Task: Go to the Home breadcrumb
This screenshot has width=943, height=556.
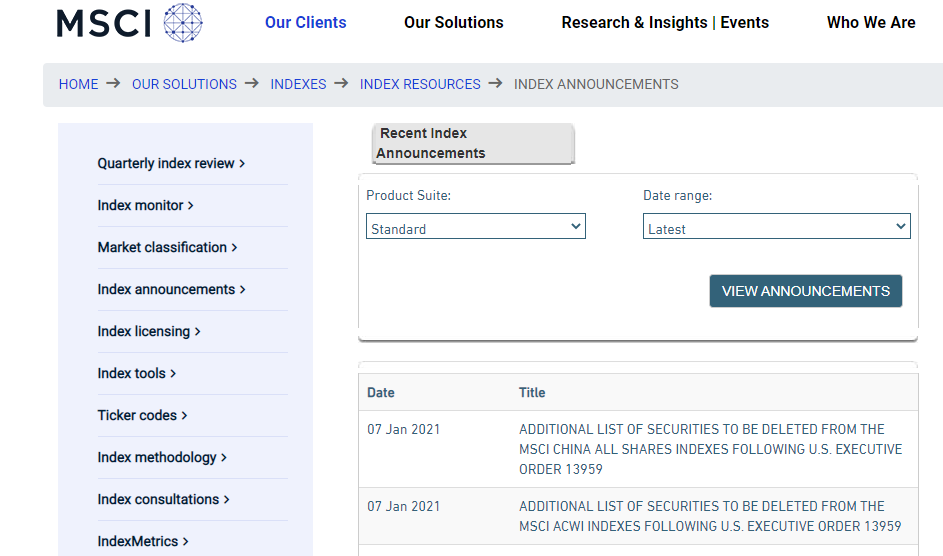Action: tap(78, 84)
